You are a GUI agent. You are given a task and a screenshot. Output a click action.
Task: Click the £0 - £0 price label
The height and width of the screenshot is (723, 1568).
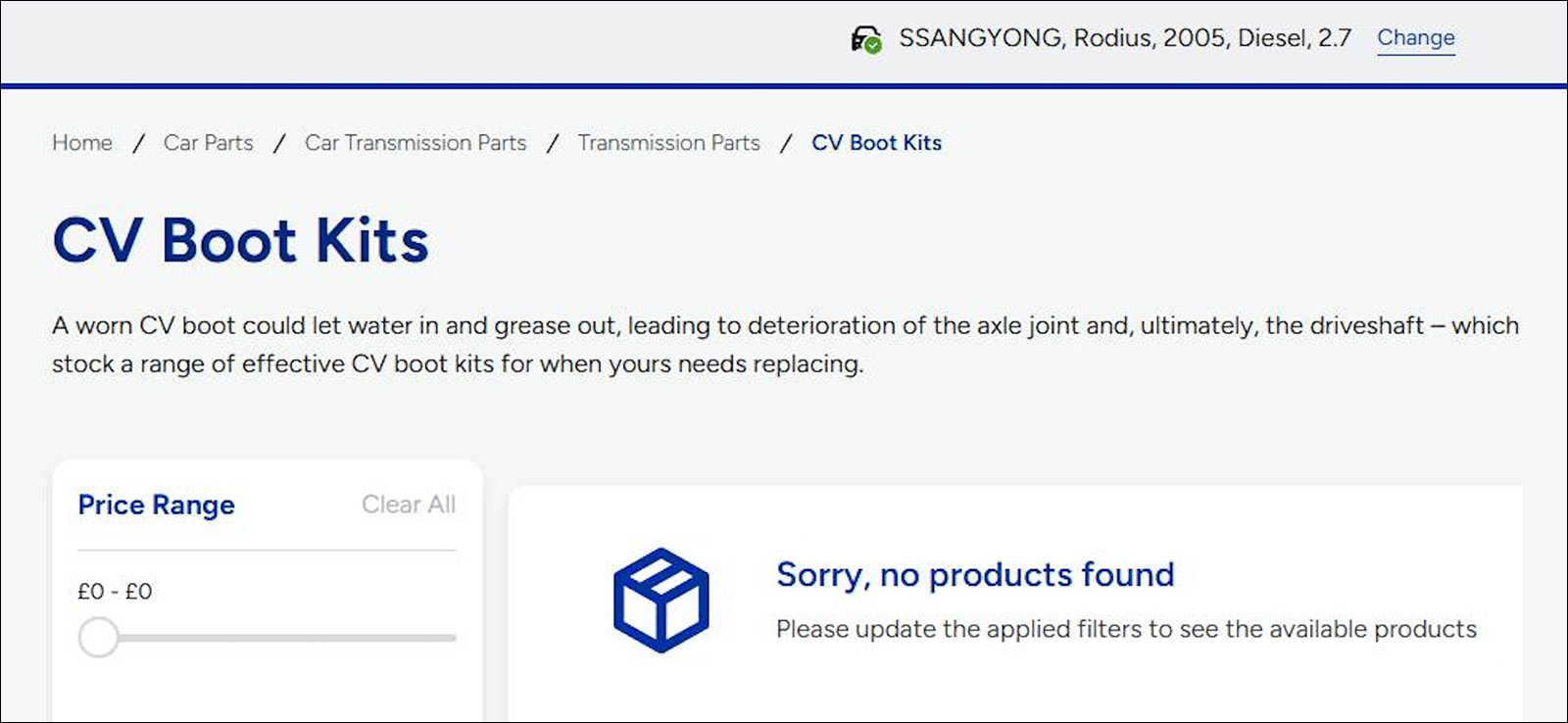115,592
